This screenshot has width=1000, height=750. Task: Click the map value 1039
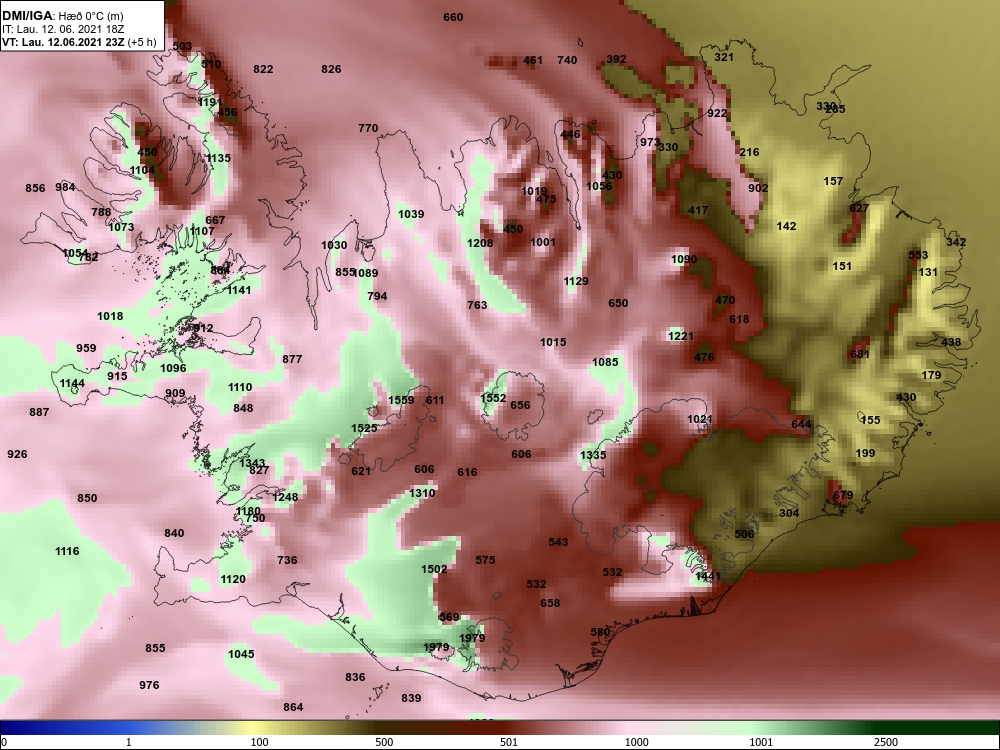411,214
